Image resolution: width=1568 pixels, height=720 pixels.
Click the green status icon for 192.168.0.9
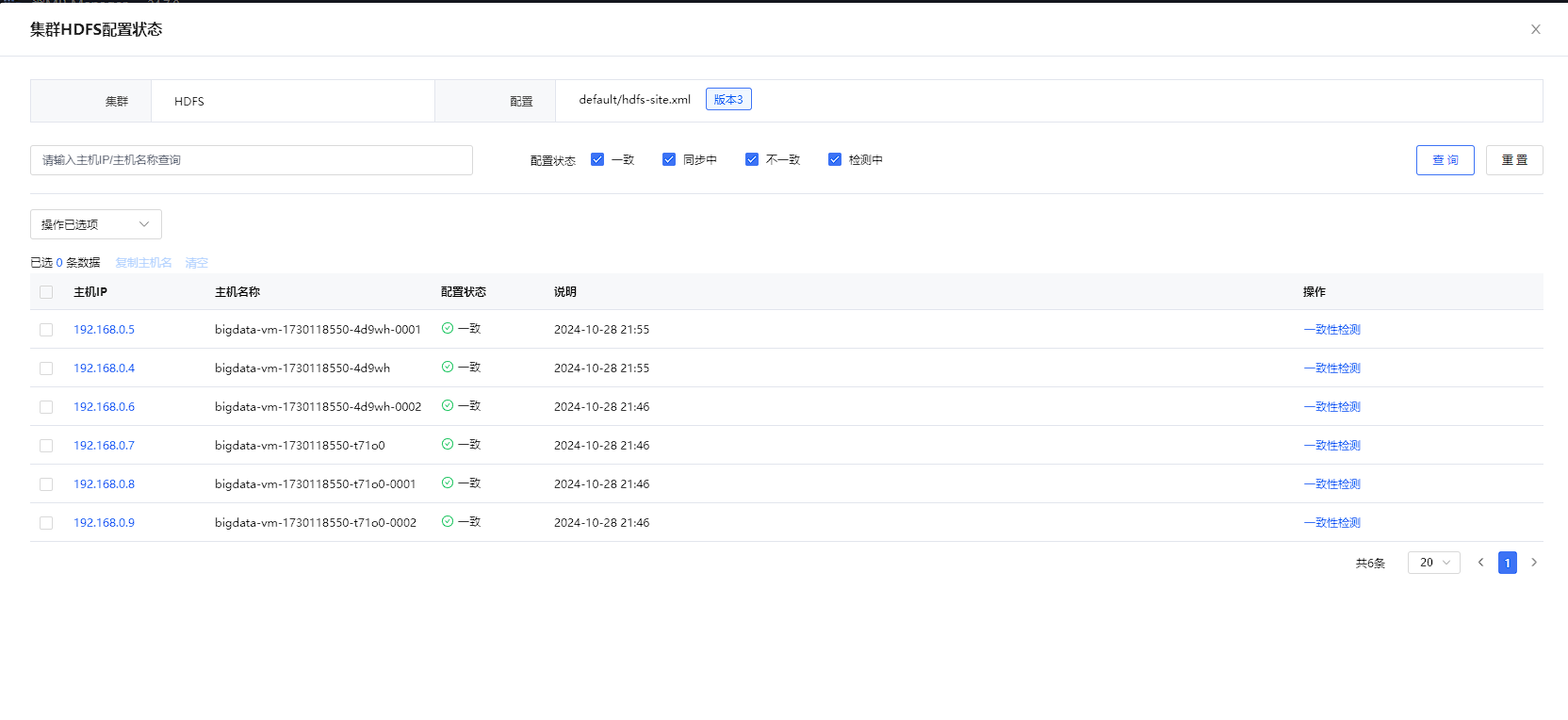448,521
